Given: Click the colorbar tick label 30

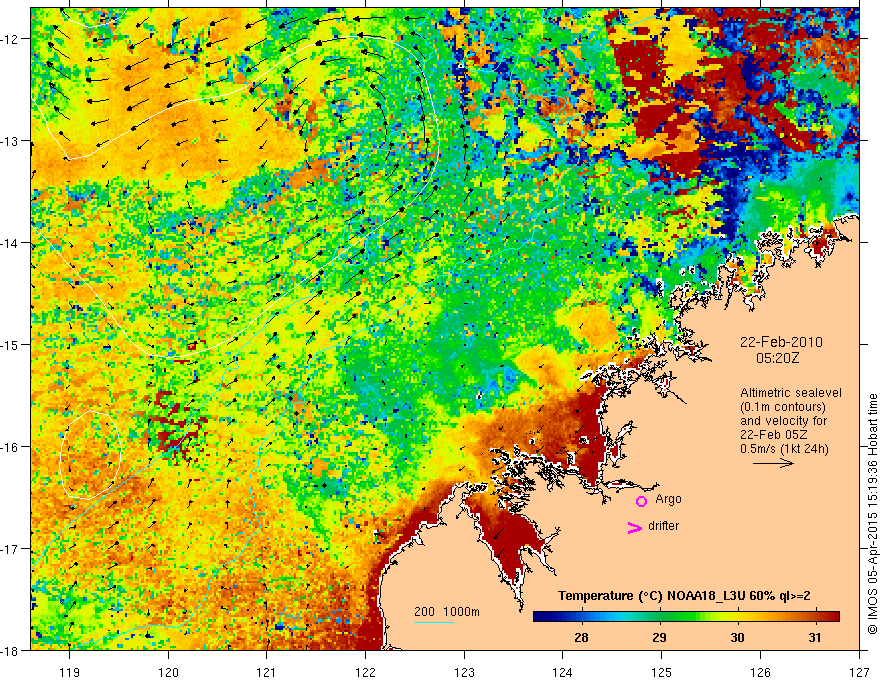Looking at the screenshot, I should (x=737, y=637).
